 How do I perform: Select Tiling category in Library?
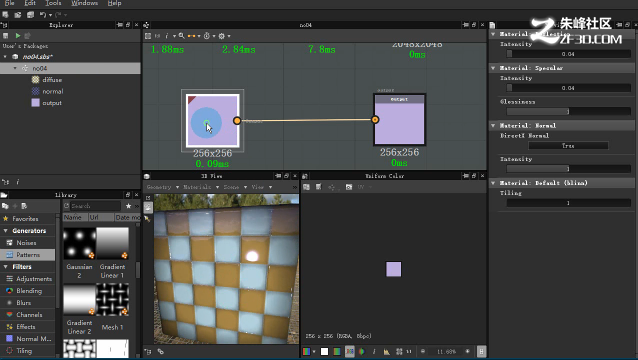[24, 351]
